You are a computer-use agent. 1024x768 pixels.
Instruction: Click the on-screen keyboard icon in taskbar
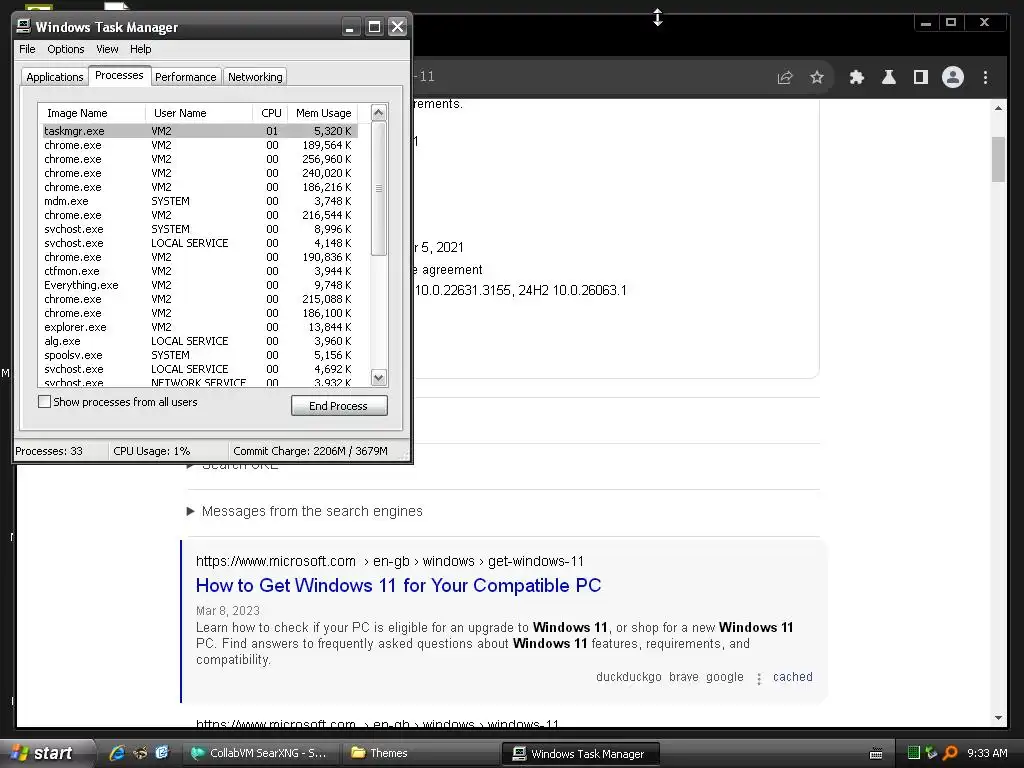pos(876,754)
